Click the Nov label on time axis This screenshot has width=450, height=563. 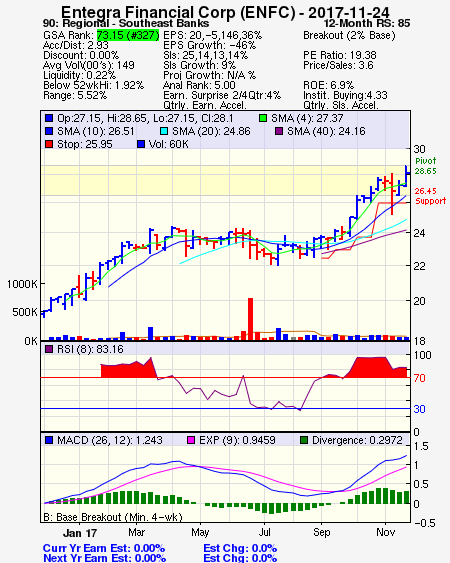click(x=385, y=532)
